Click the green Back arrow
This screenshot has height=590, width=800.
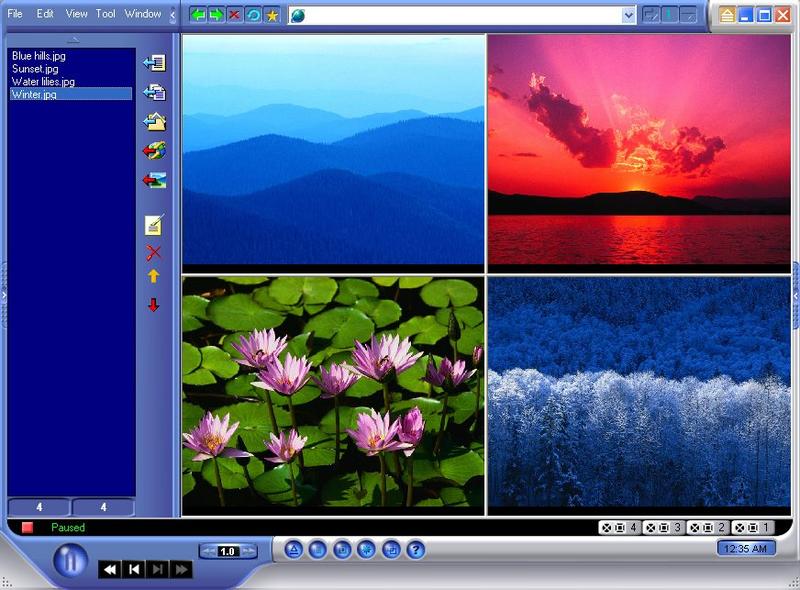tap(198, 15)
